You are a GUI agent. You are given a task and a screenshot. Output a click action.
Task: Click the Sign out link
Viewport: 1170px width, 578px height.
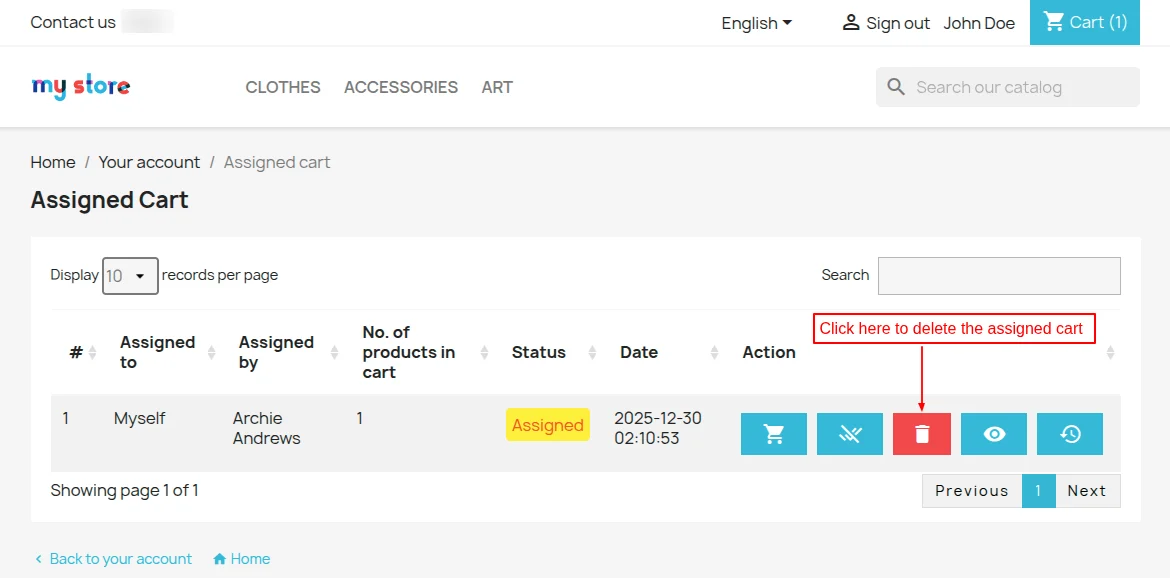[885, 23]
